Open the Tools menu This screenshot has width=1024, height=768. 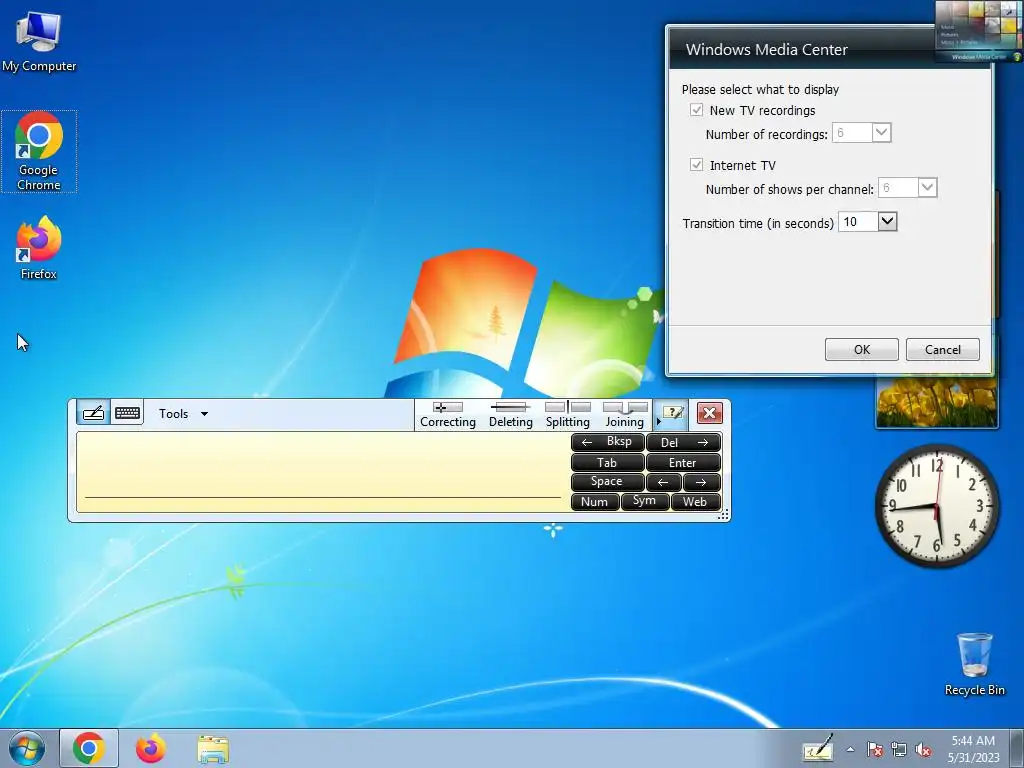click(x=183, y=414)
